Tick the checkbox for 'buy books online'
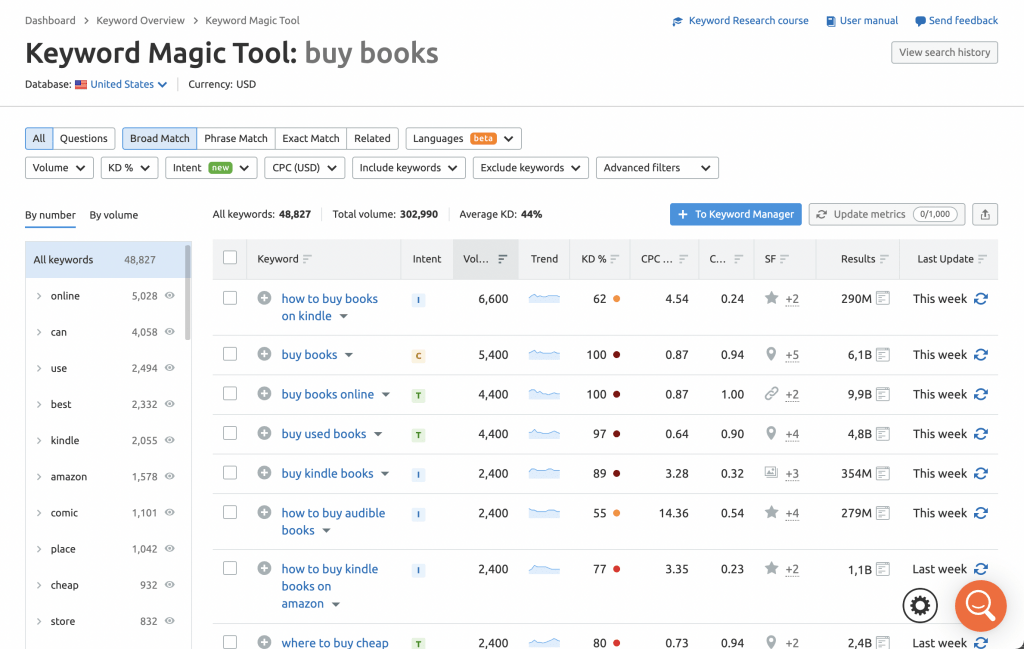Viewport: 1024px width, 649px height. [230, 394]
